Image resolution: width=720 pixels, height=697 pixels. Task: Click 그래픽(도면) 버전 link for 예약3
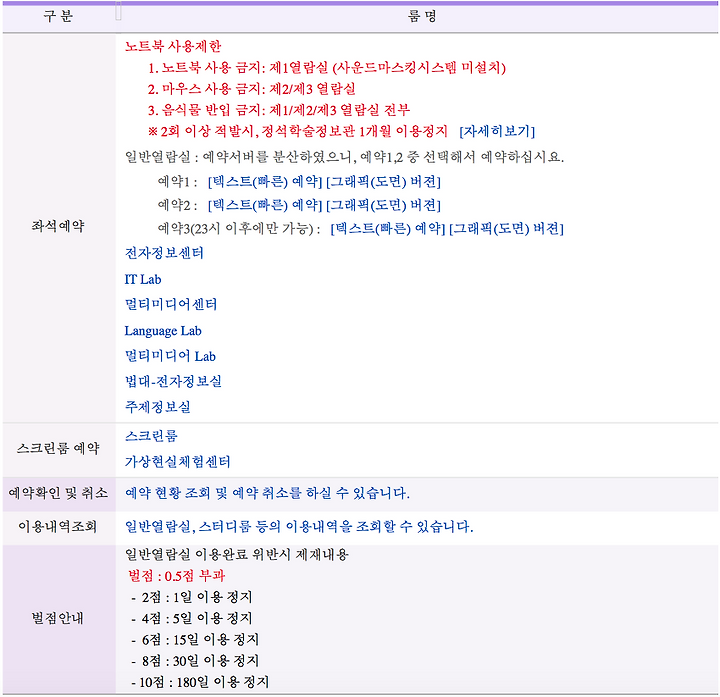point(506,229)
